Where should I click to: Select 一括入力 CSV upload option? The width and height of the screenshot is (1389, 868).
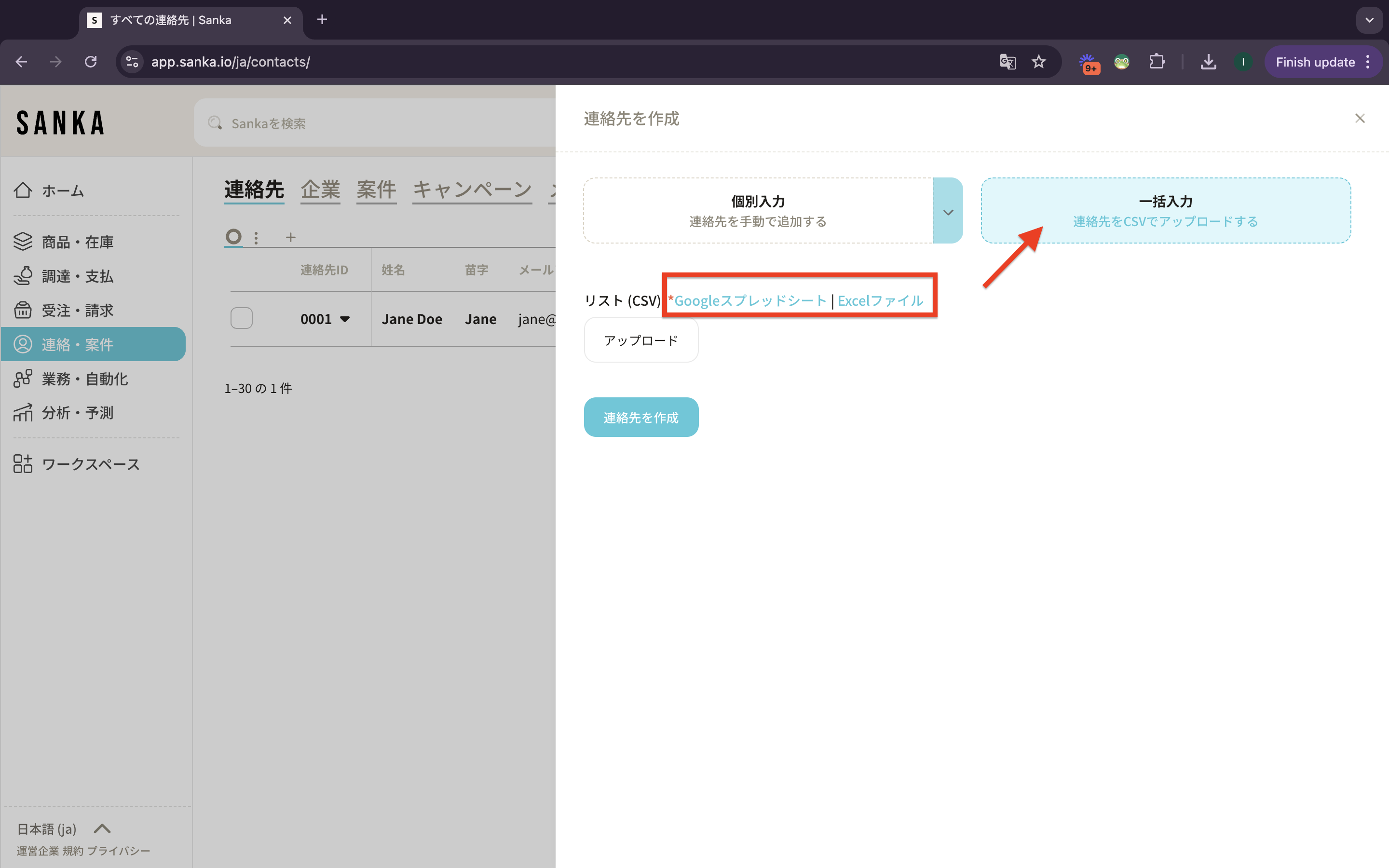1165,210
